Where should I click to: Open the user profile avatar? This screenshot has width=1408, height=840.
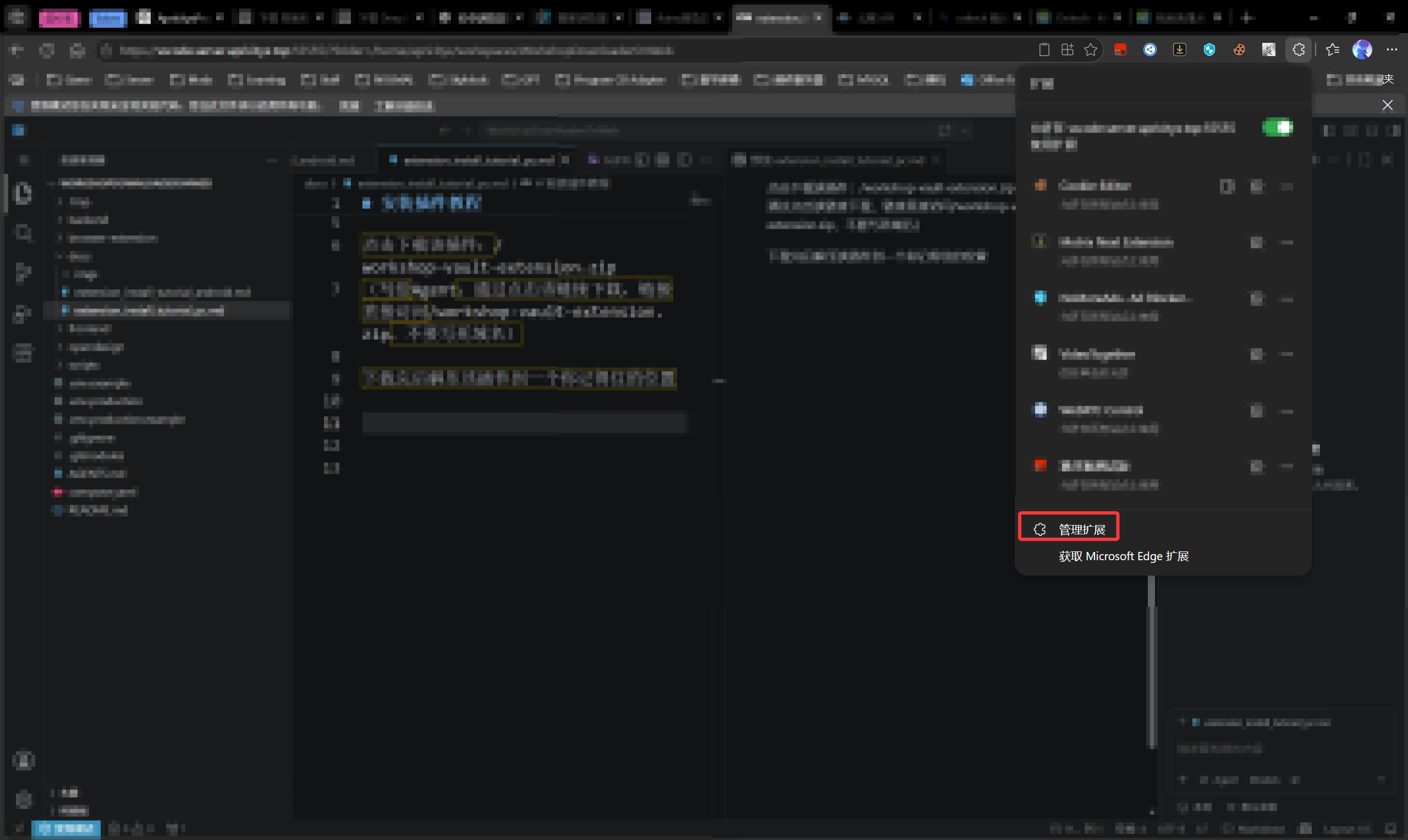click(x=1362, y=50)
